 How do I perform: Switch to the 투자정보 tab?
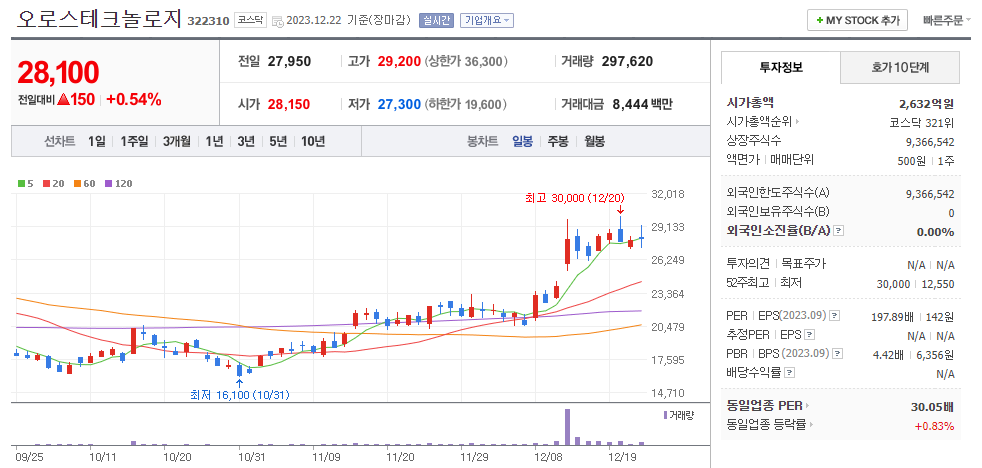pyautogui.click(x=780, y=68)
